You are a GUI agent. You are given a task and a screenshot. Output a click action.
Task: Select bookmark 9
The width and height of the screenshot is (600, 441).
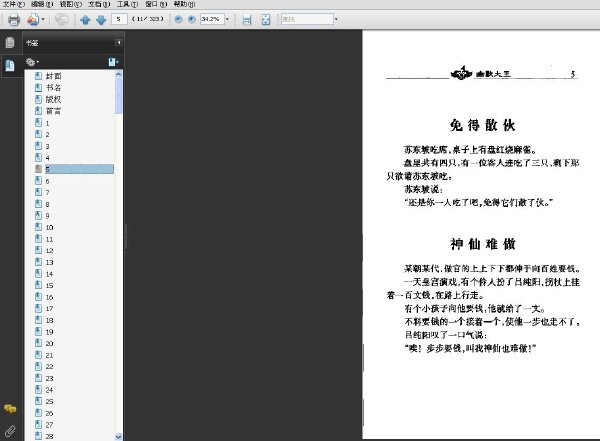coord(47,216)
